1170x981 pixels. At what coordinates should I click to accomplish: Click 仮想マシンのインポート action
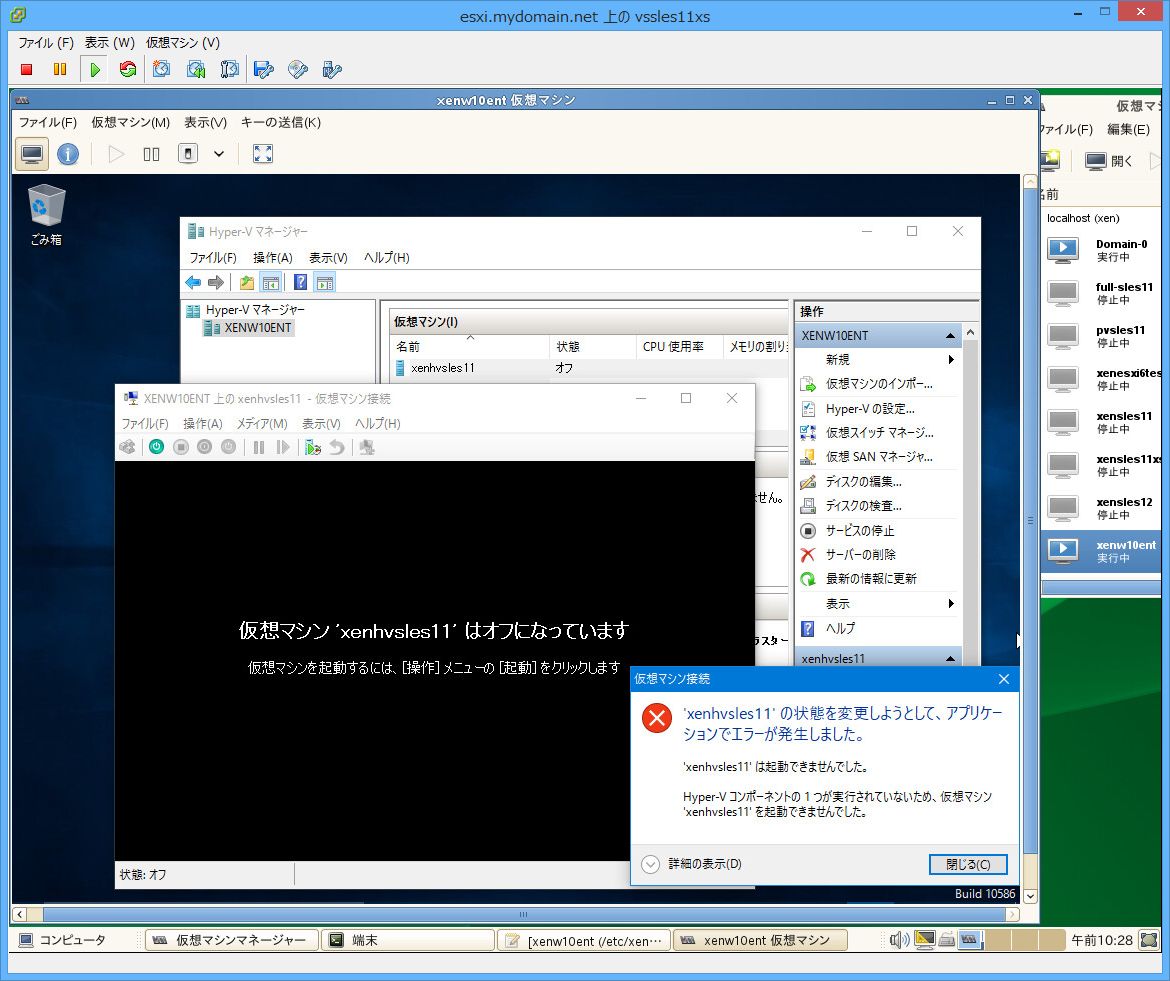[x=878, y=384]
